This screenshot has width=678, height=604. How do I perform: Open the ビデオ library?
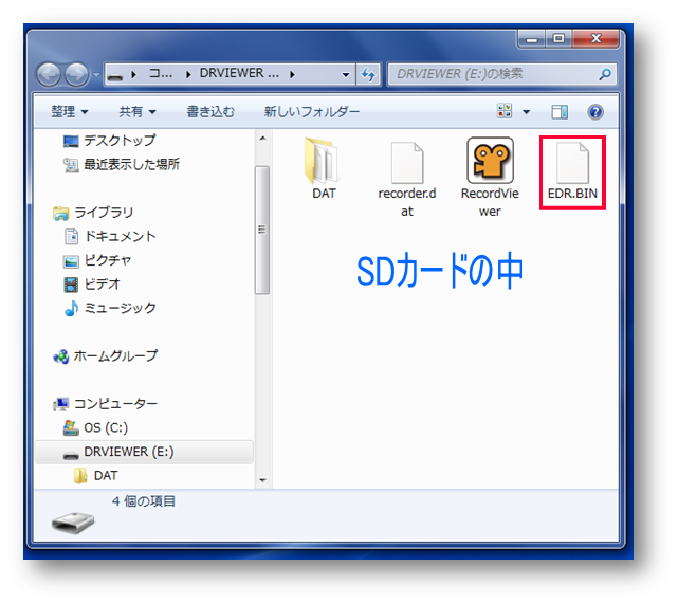[x=92, y=284]
